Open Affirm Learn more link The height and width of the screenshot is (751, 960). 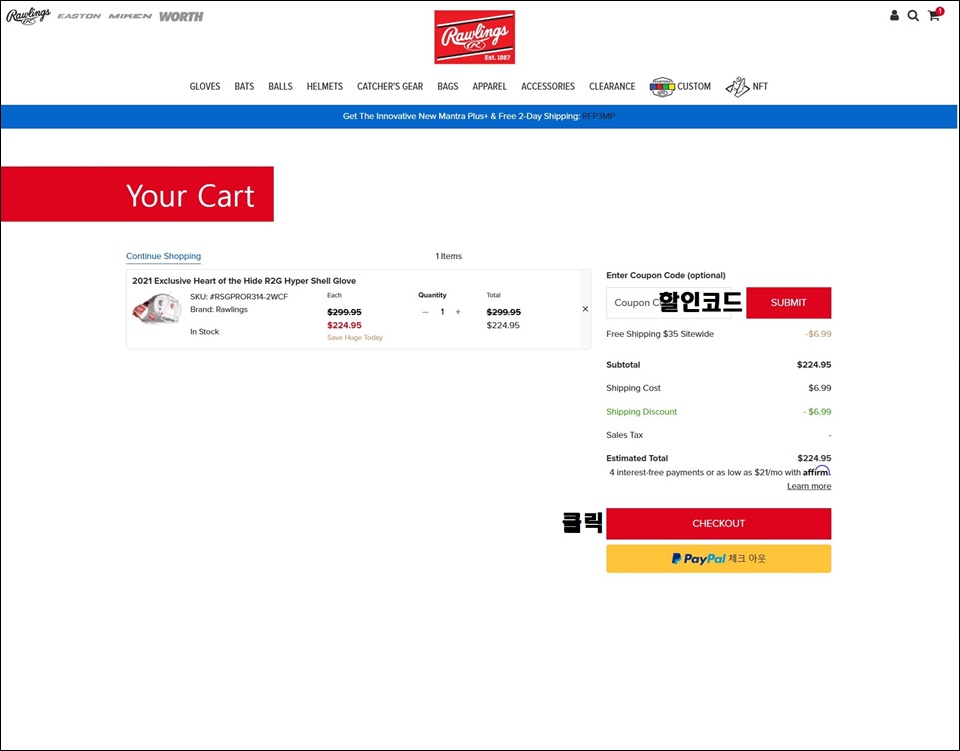809,486
